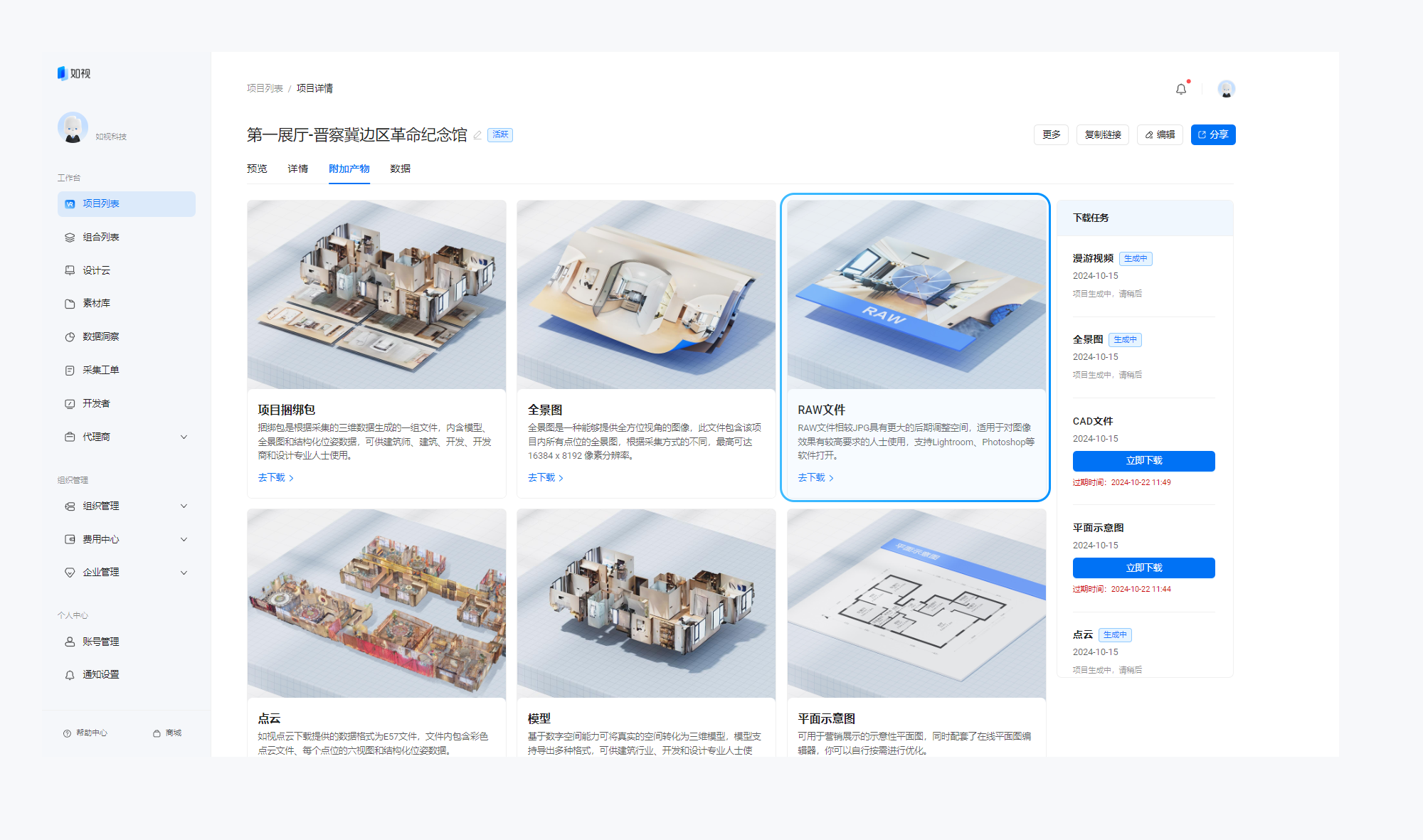Switch to the 数据 tab
This screenshot has height=840, width=1423.
tap(400, 169)
